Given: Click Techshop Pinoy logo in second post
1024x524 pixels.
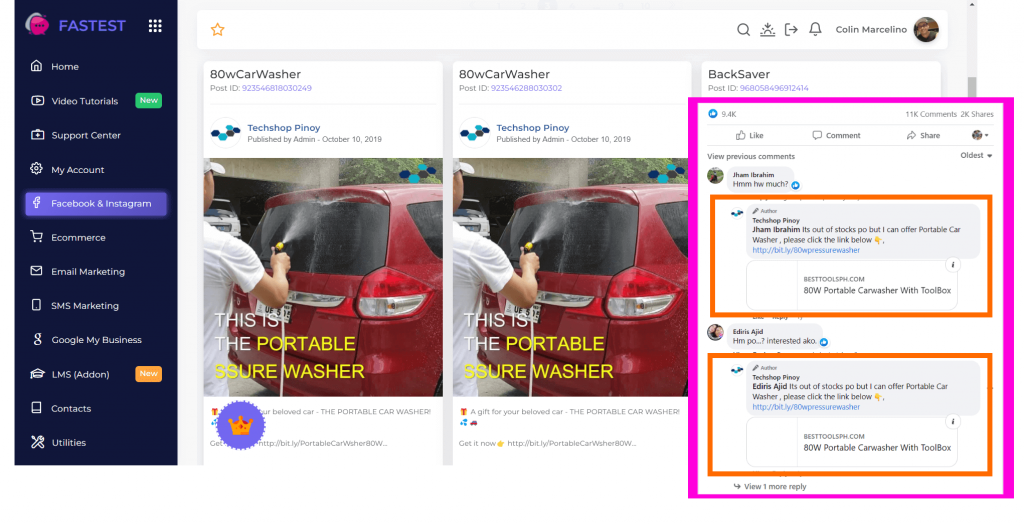Looking at the screenshot, I should [475, 133].
